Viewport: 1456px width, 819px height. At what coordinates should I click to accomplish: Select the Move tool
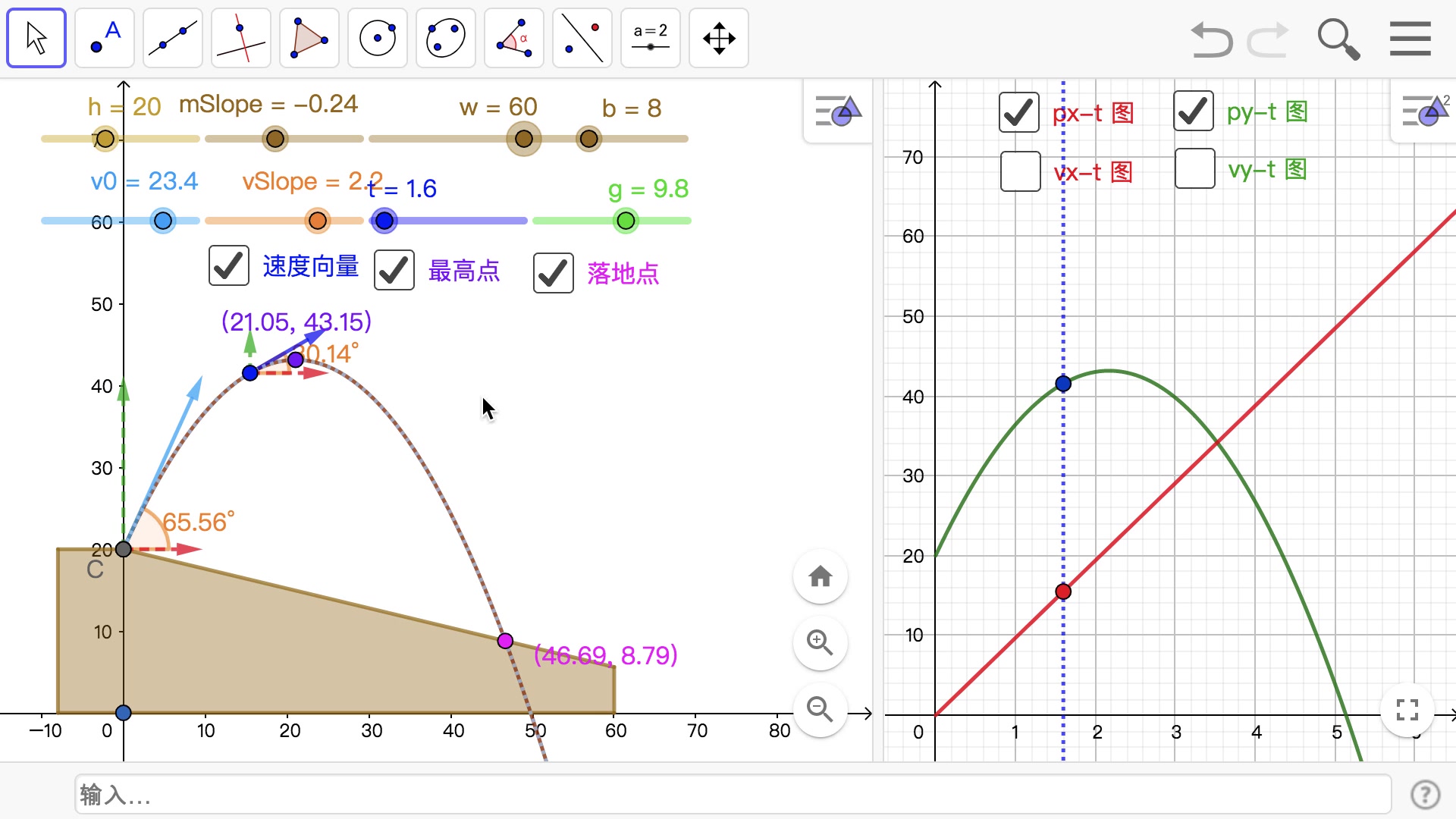pos(36,37)
